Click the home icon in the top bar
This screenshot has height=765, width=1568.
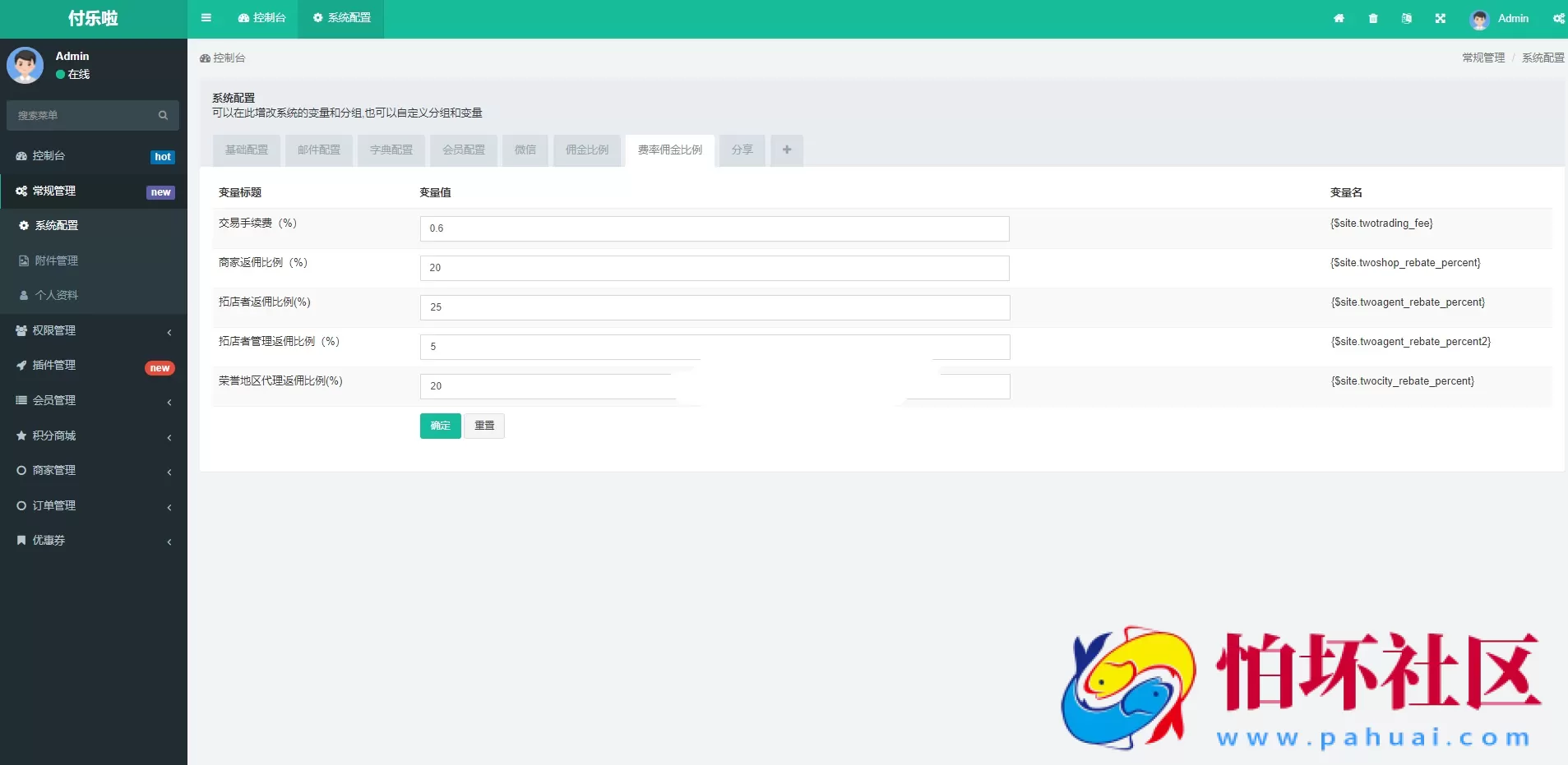[1339, 18]
